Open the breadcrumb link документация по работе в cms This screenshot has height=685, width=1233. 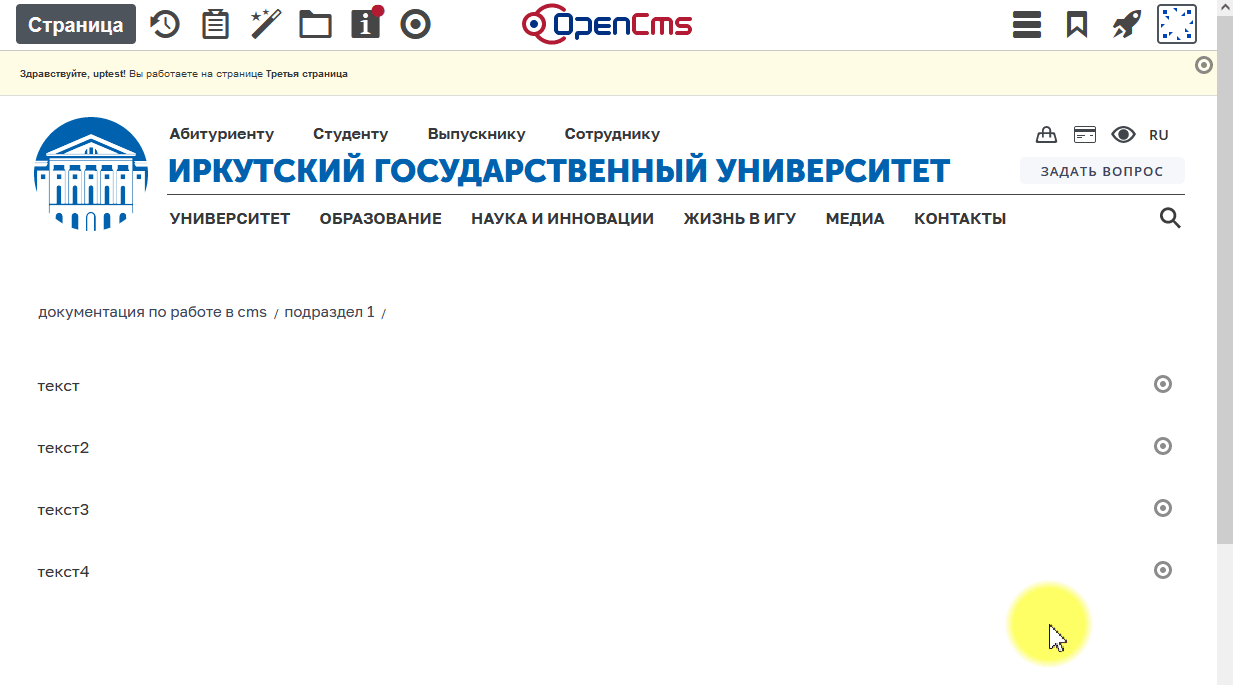pyautogui.click(x=151, y=311)
